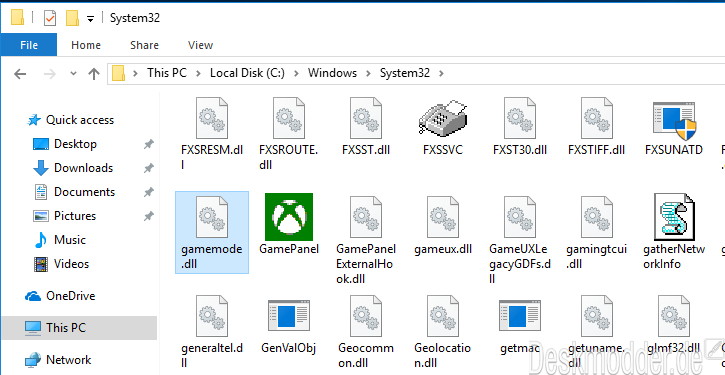Select the Geocommon.dll file icon

pos(366,316)
